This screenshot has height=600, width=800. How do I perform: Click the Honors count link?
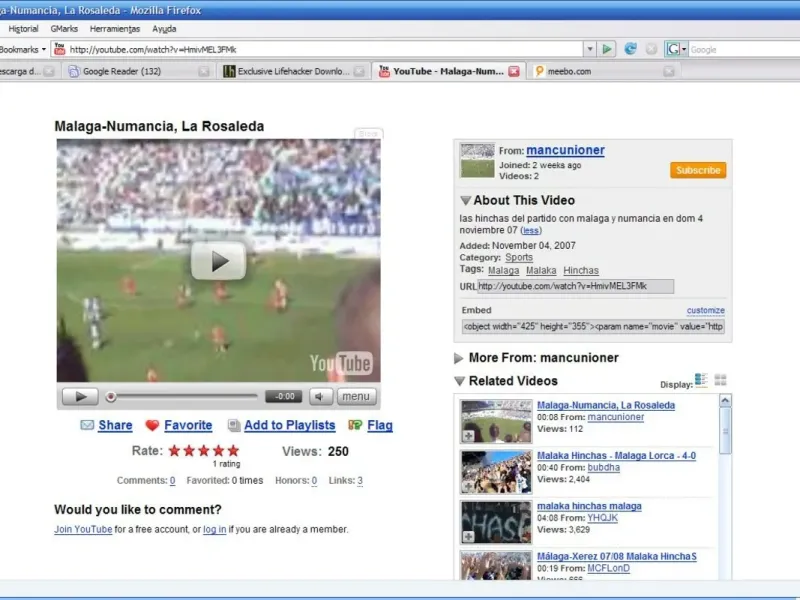click(314, 481)
